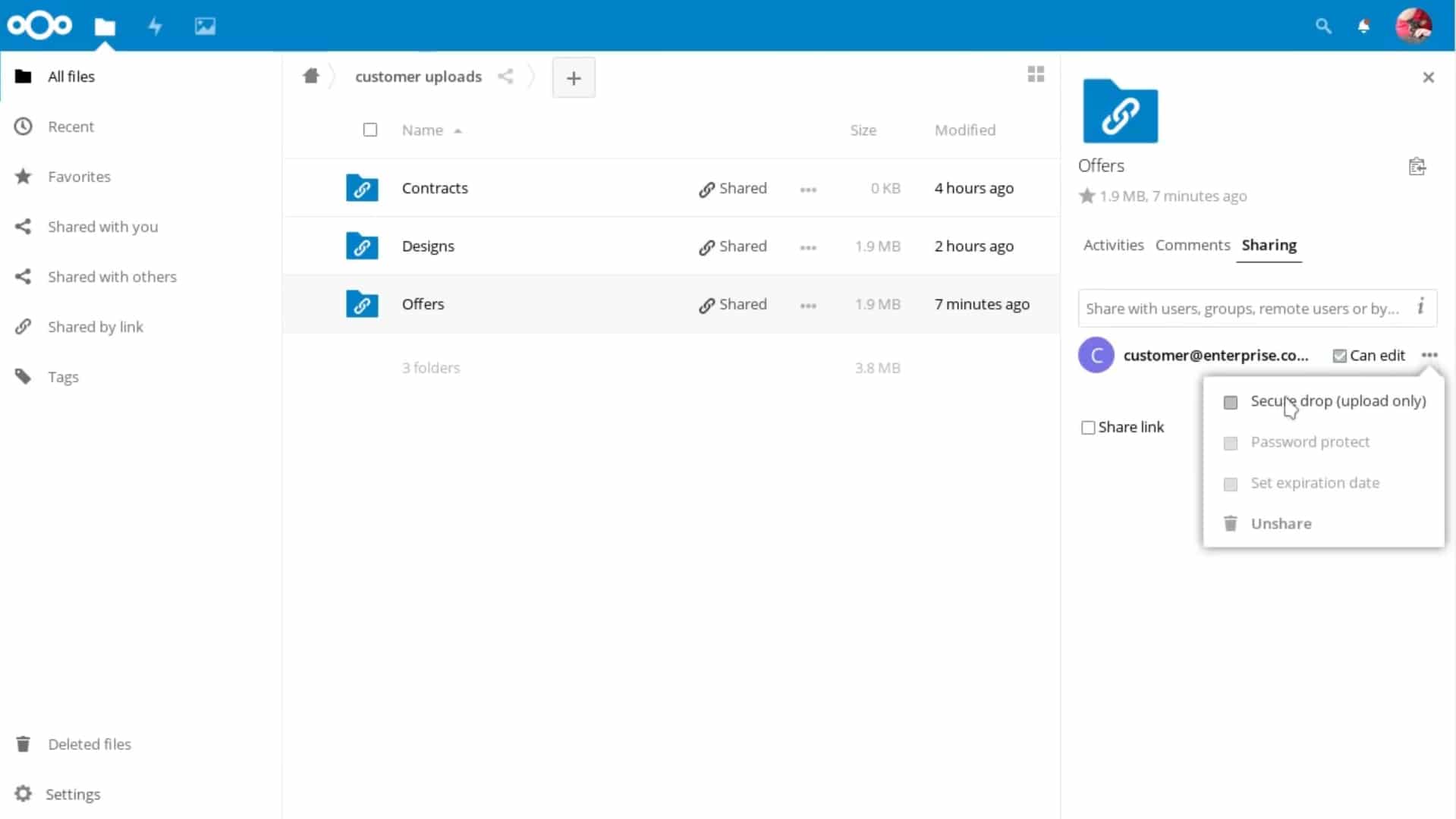Click Contracts folder name

coord(435,188)
